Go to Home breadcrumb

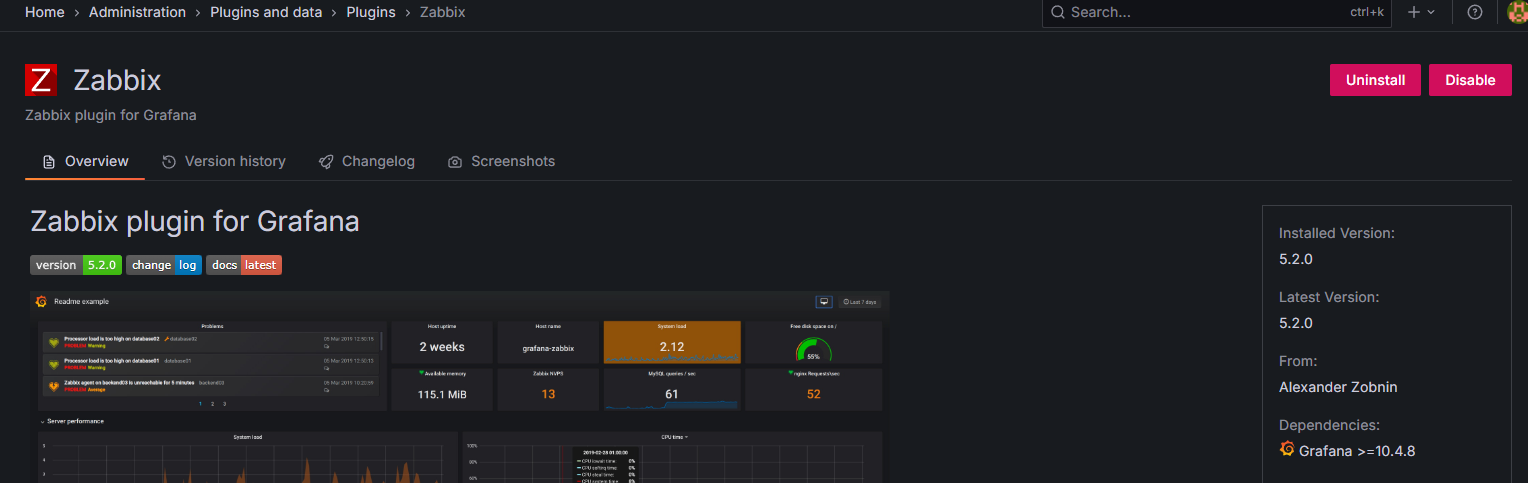pos(45,12)
